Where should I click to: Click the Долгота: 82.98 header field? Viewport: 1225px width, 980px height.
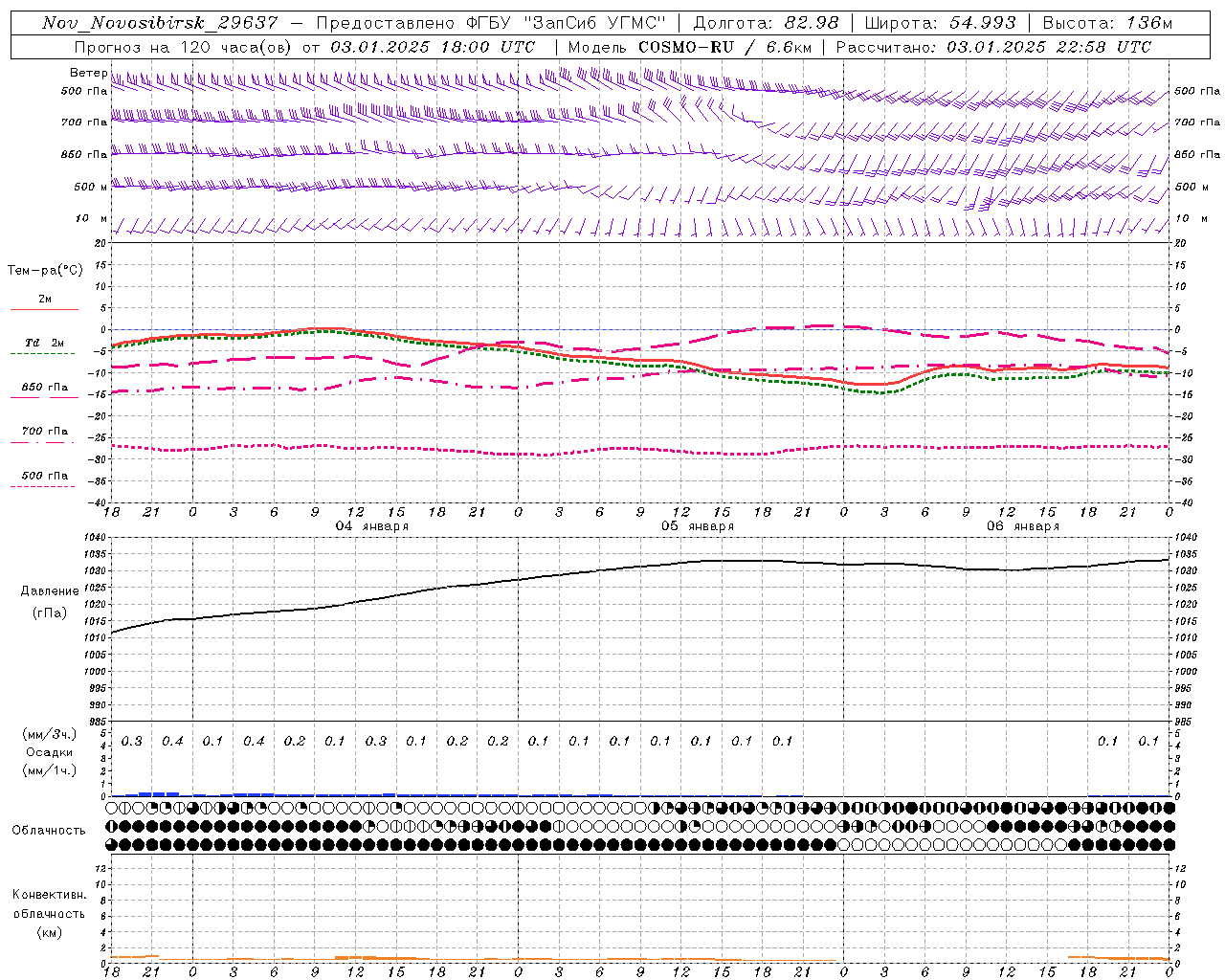coord(766,23)
